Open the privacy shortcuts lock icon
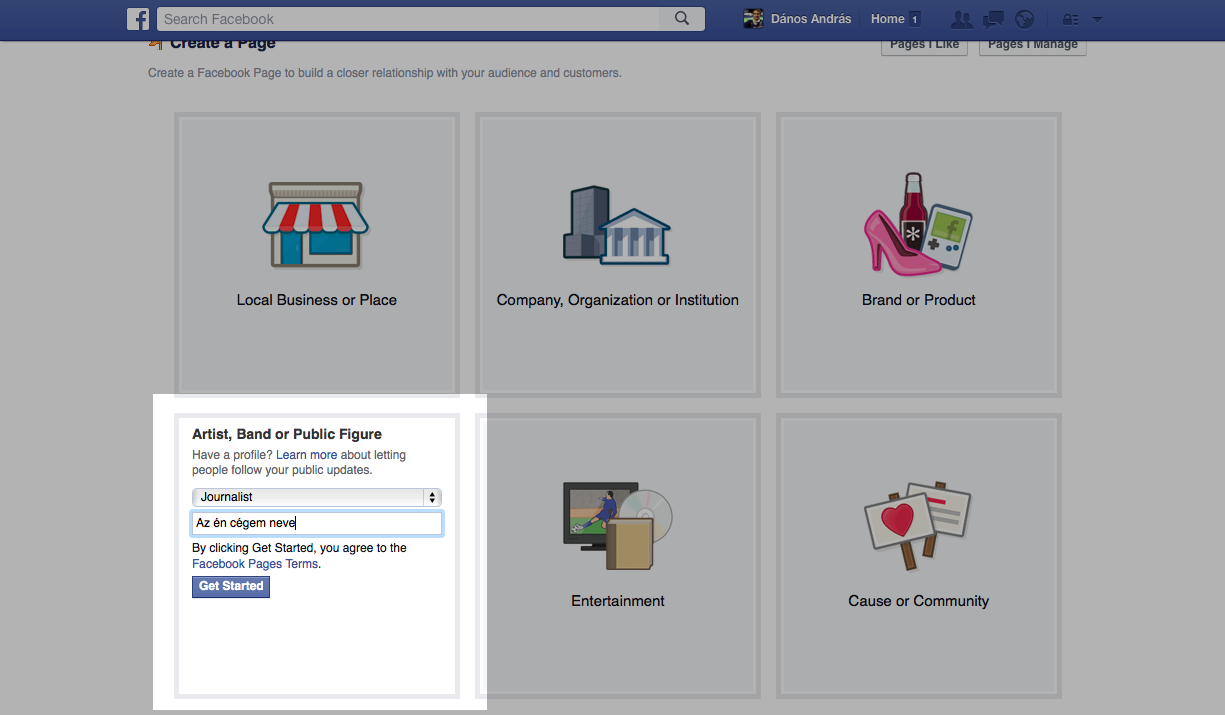The height and width of the screenshot is (715, 1225). tap(1070, 19)
